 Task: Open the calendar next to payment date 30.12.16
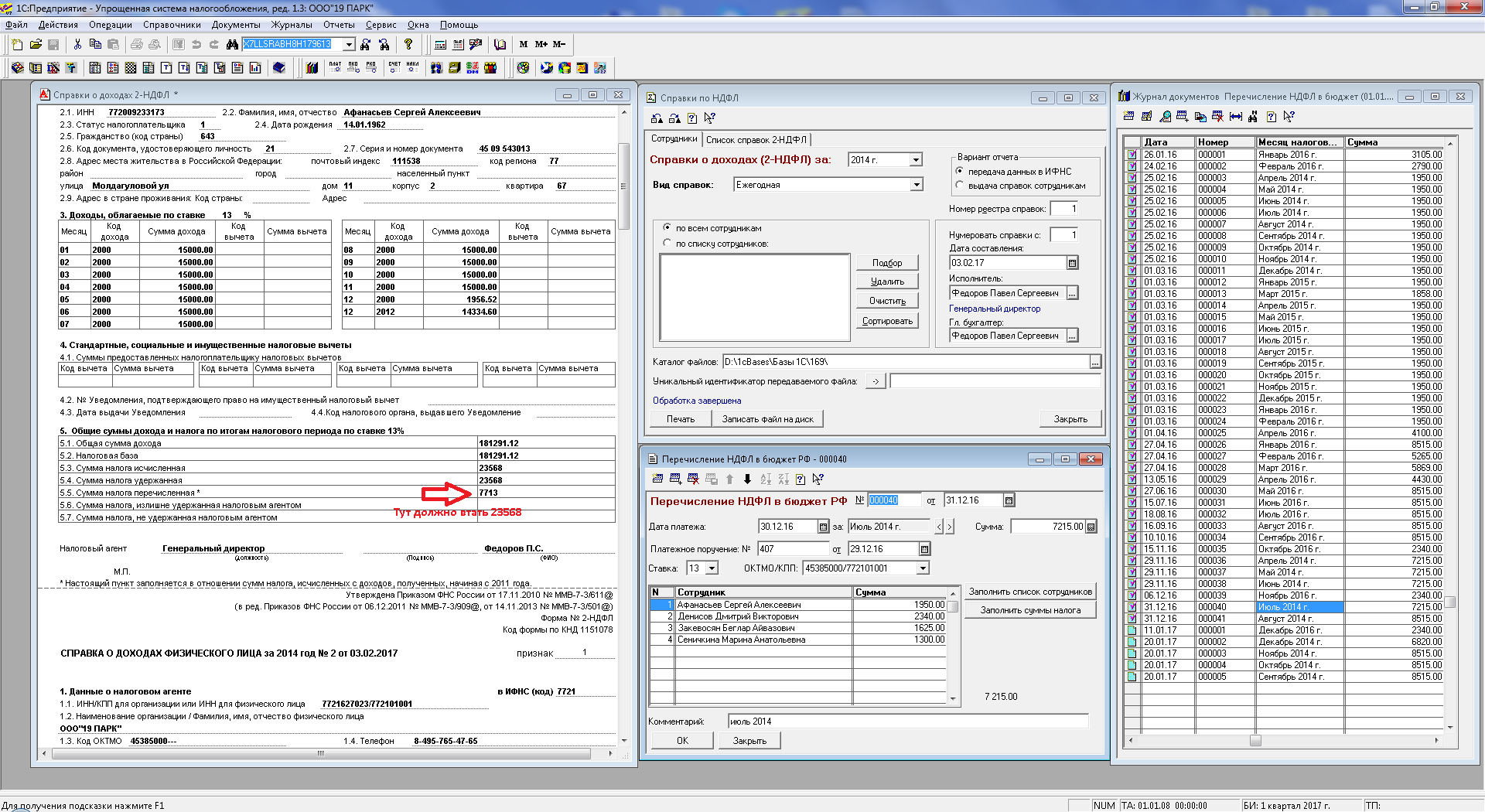[x=823, y=527]
